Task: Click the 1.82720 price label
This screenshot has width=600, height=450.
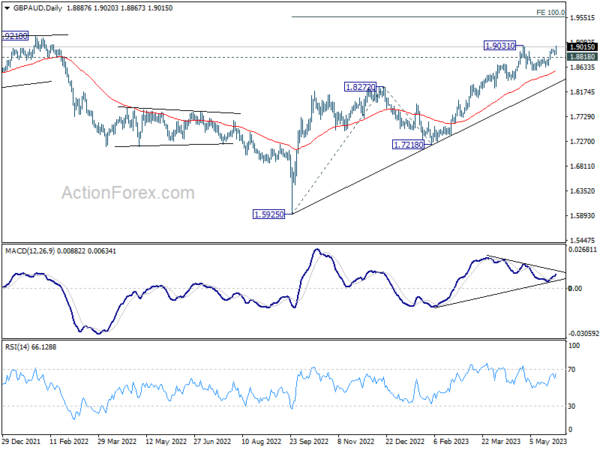Action: (x=360, y=87)
